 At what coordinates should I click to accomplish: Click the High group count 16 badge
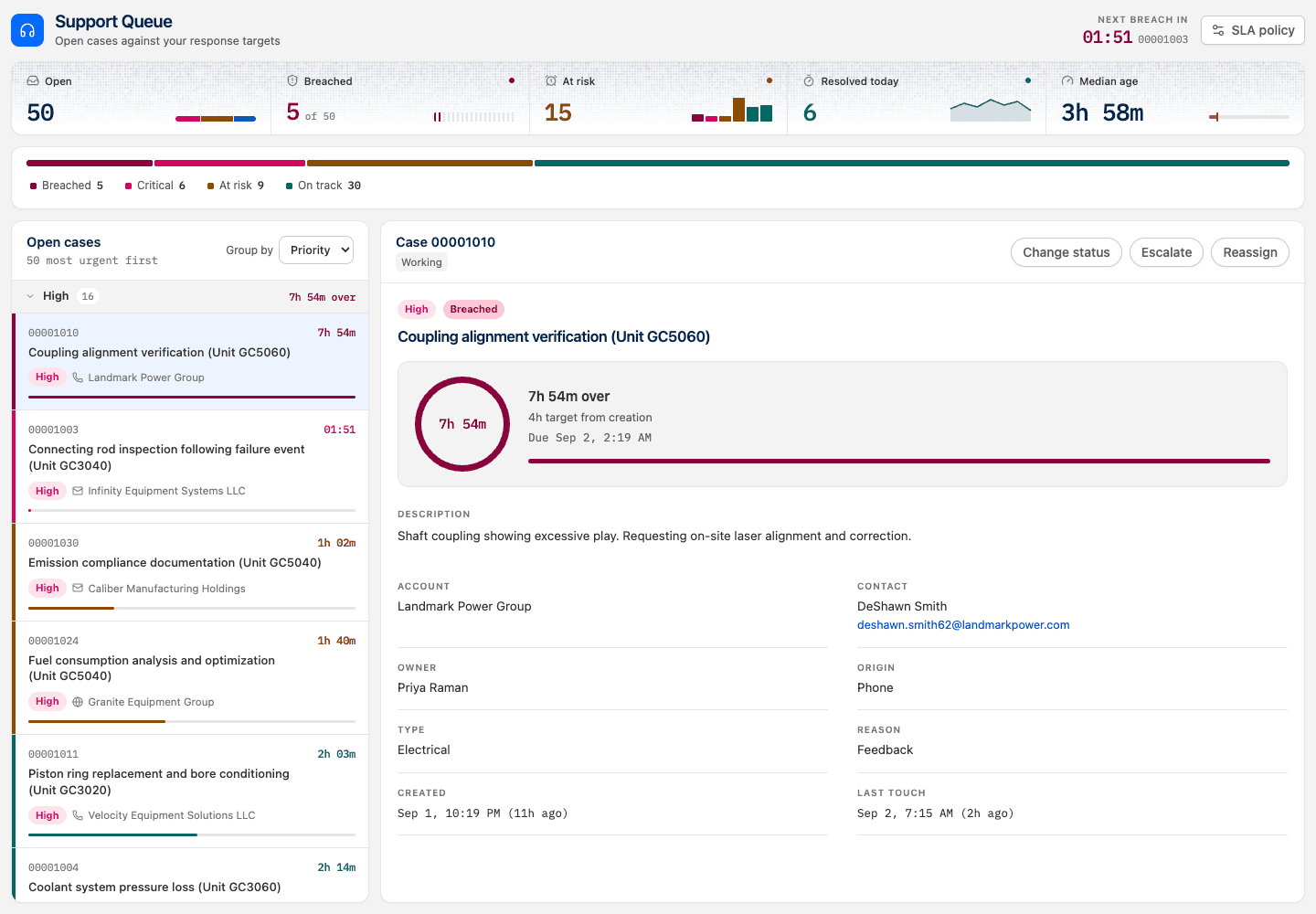[x=88, y=296]
